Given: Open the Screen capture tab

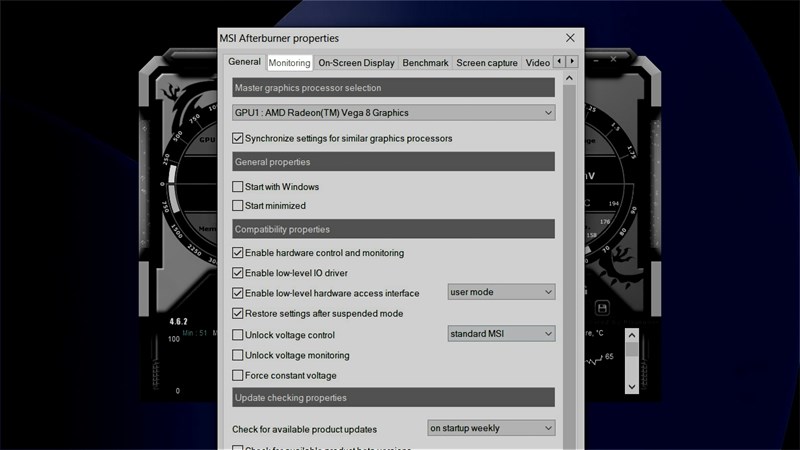Looking at the screenshot, I should (487, 63).
